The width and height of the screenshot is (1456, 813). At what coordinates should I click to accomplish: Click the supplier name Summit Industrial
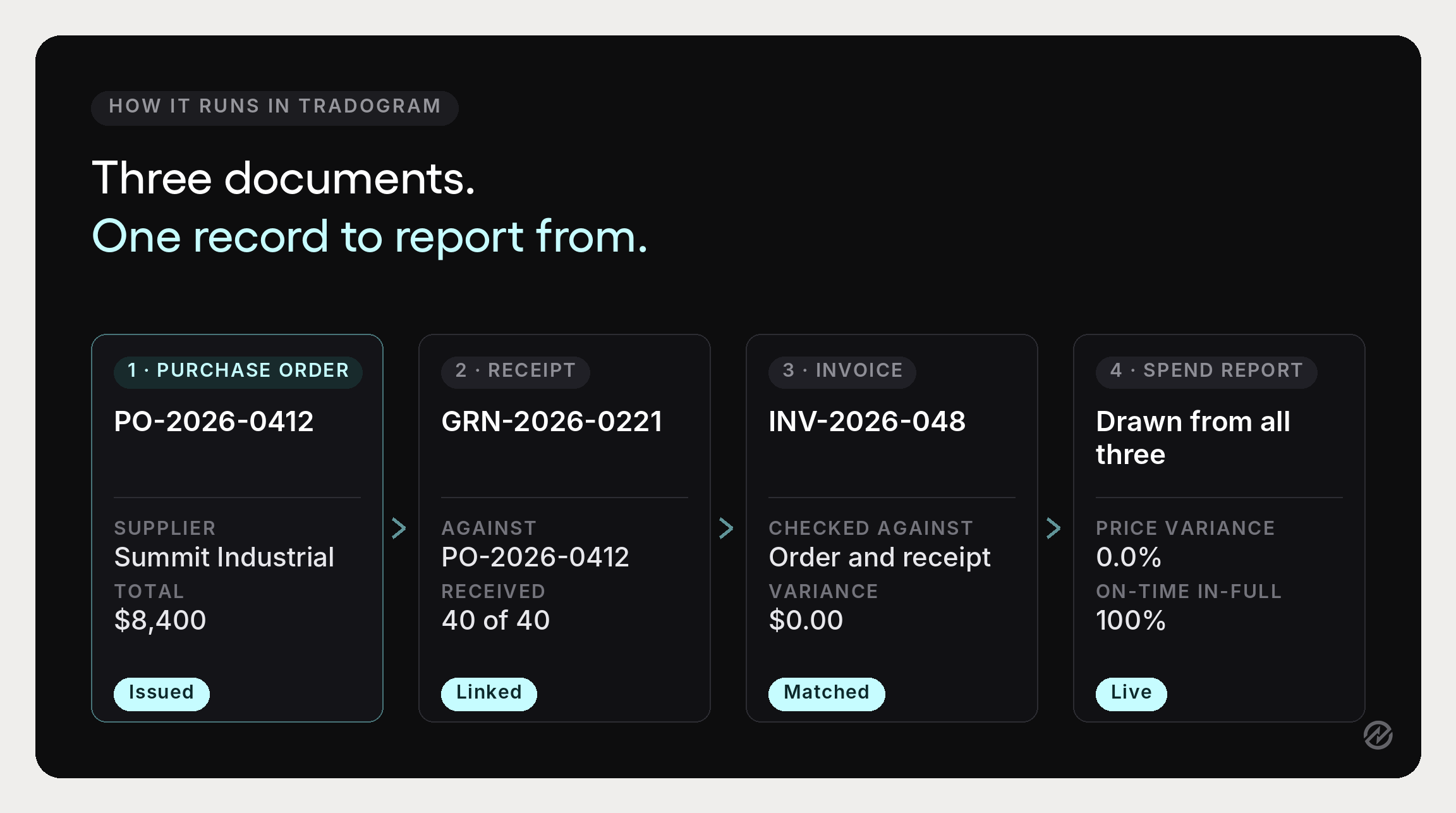coord(224,558)
